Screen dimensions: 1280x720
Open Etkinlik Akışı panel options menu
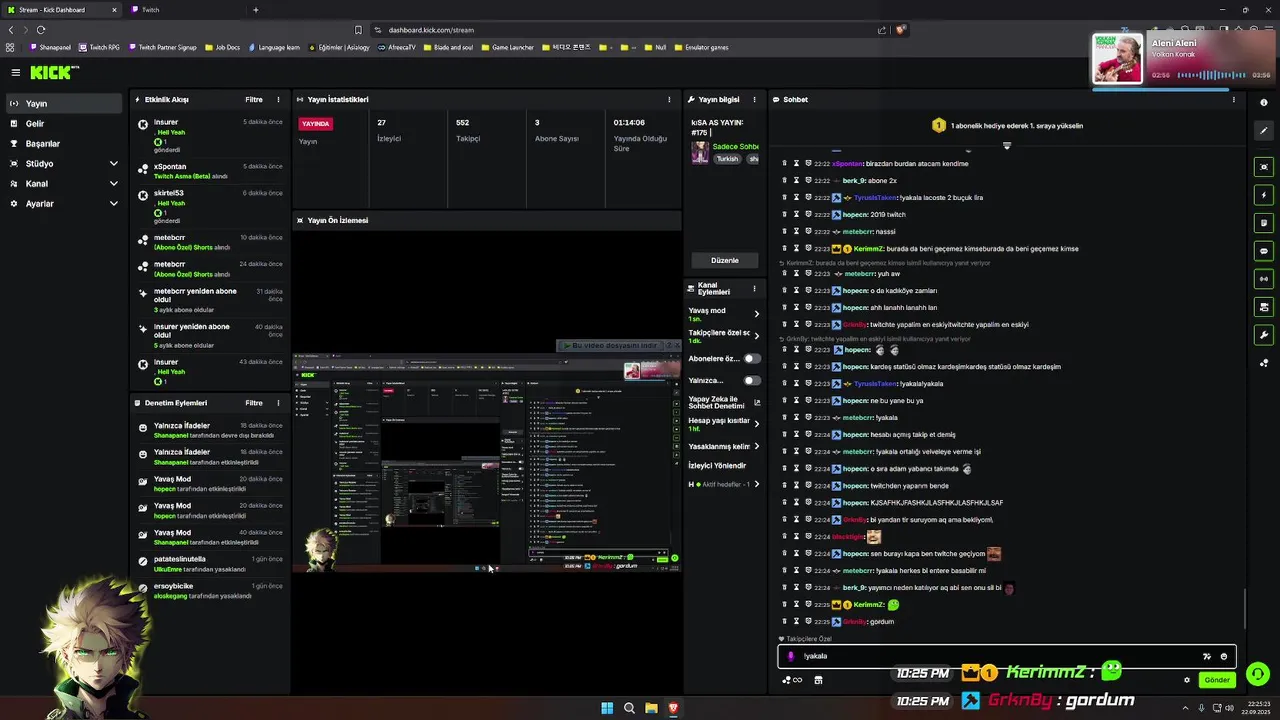278,99
